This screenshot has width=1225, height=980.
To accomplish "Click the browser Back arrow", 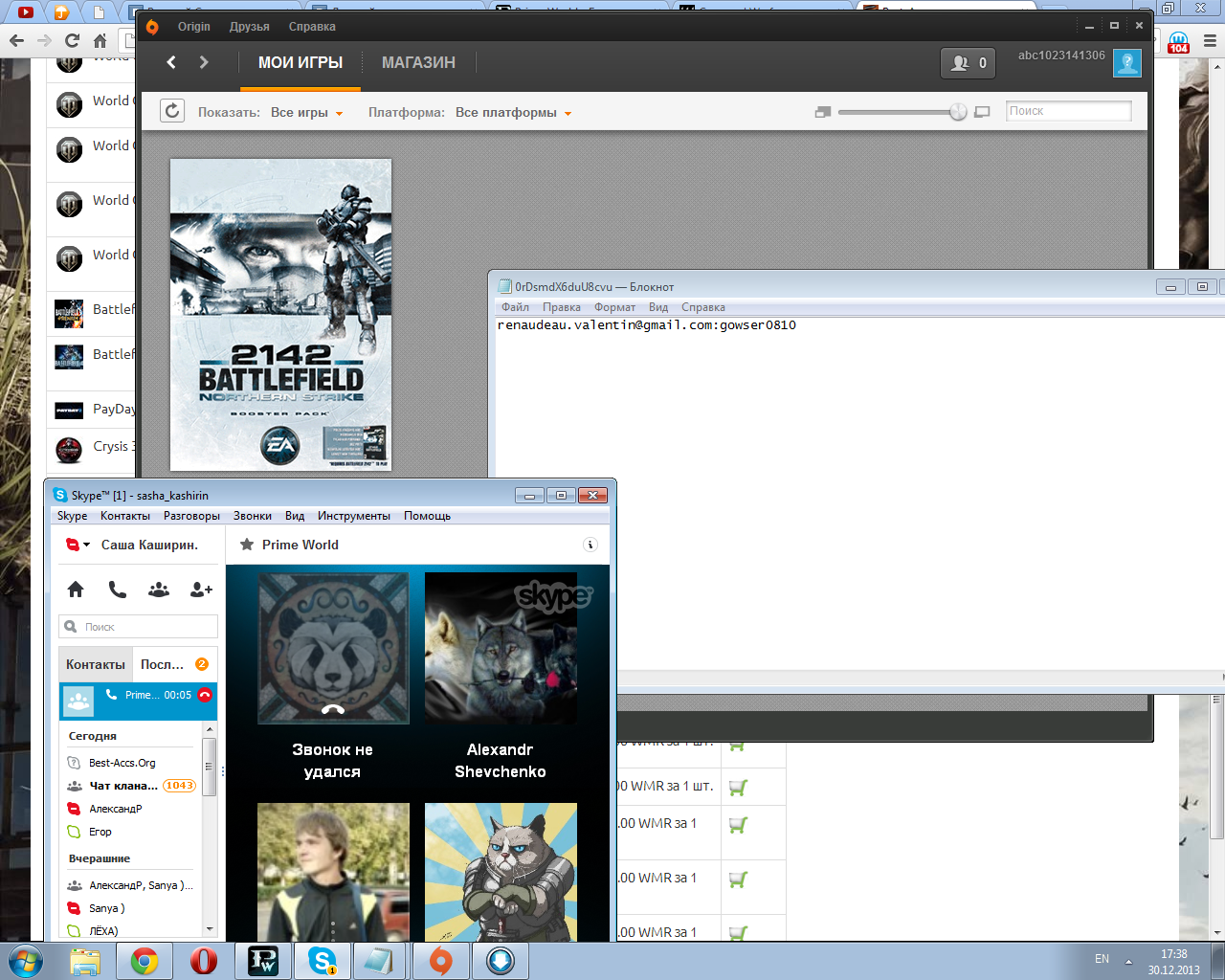I will [16, 40].
